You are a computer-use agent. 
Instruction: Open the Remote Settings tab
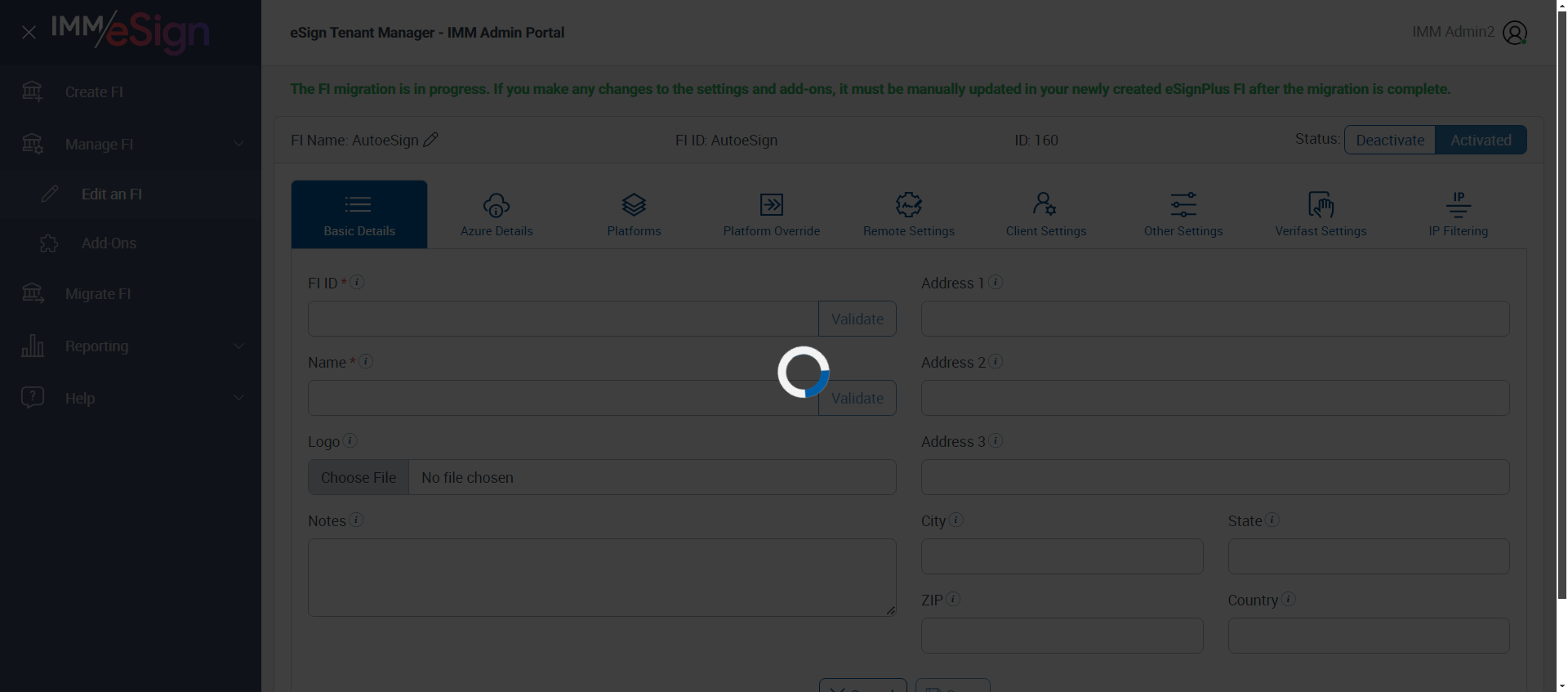(x=909, y=214)
